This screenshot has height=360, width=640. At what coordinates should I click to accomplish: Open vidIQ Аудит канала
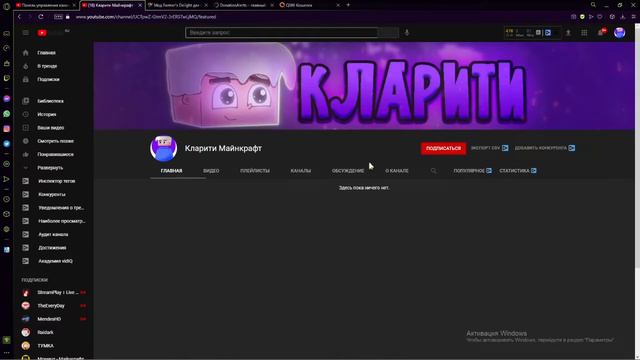click(53, 234)
